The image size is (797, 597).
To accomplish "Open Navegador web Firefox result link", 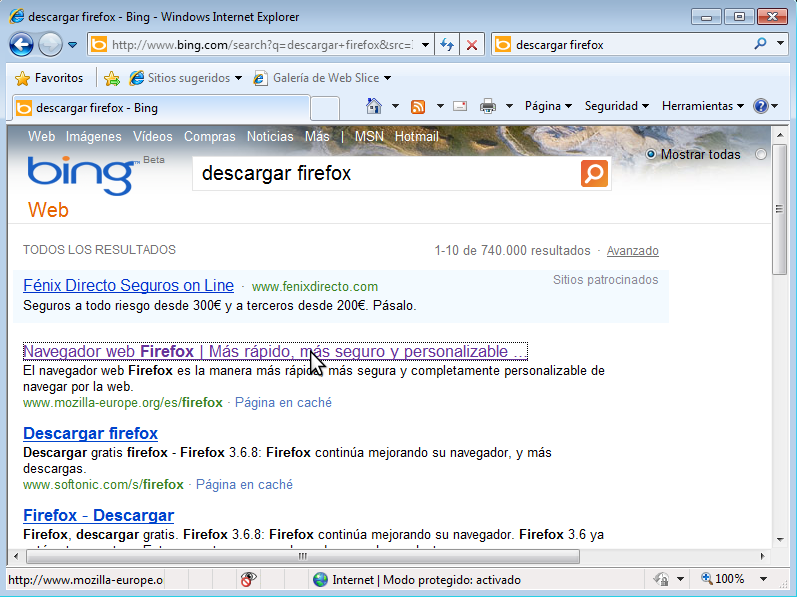I will (x=275, y=351).
